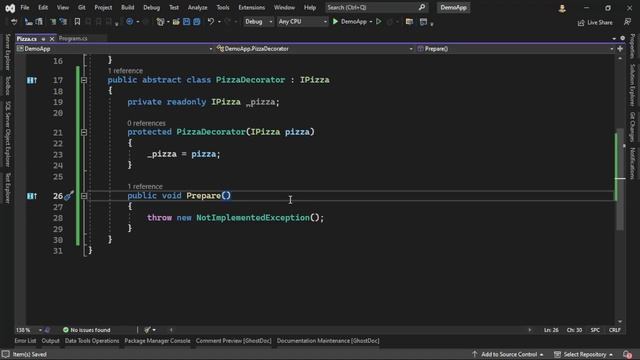
Task: Click the notifications bell in status bar
Action: [628, 354]
